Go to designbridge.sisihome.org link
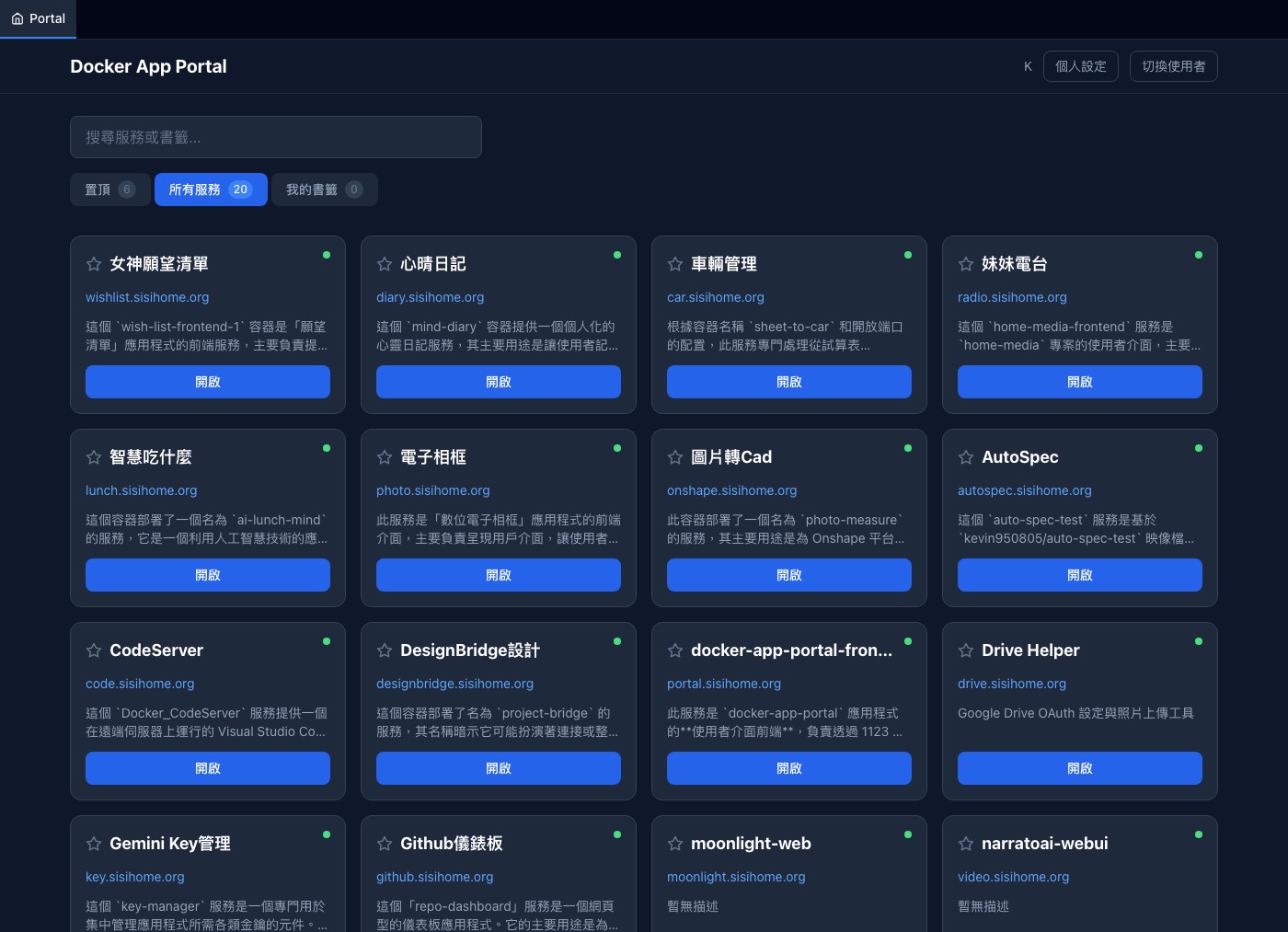The height and width of the screenshot is (932, 1288). pos(455,684)
